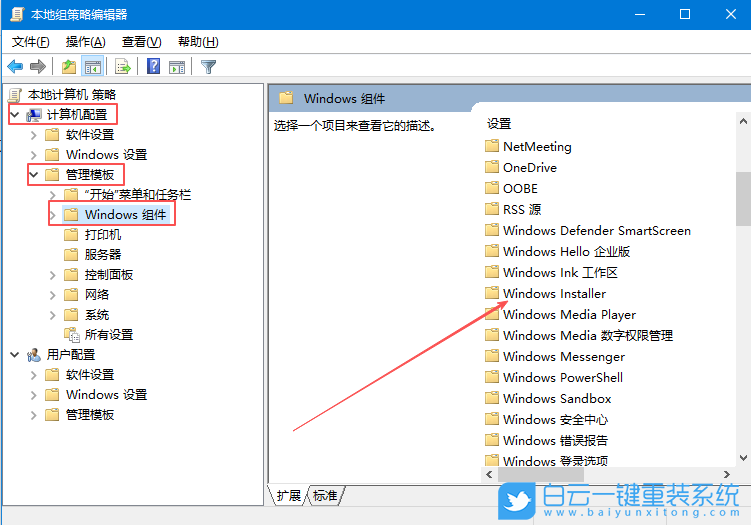Click the vertical scrollbar down arrow
This screenshot has width=751, height=525.
[743, 458]
